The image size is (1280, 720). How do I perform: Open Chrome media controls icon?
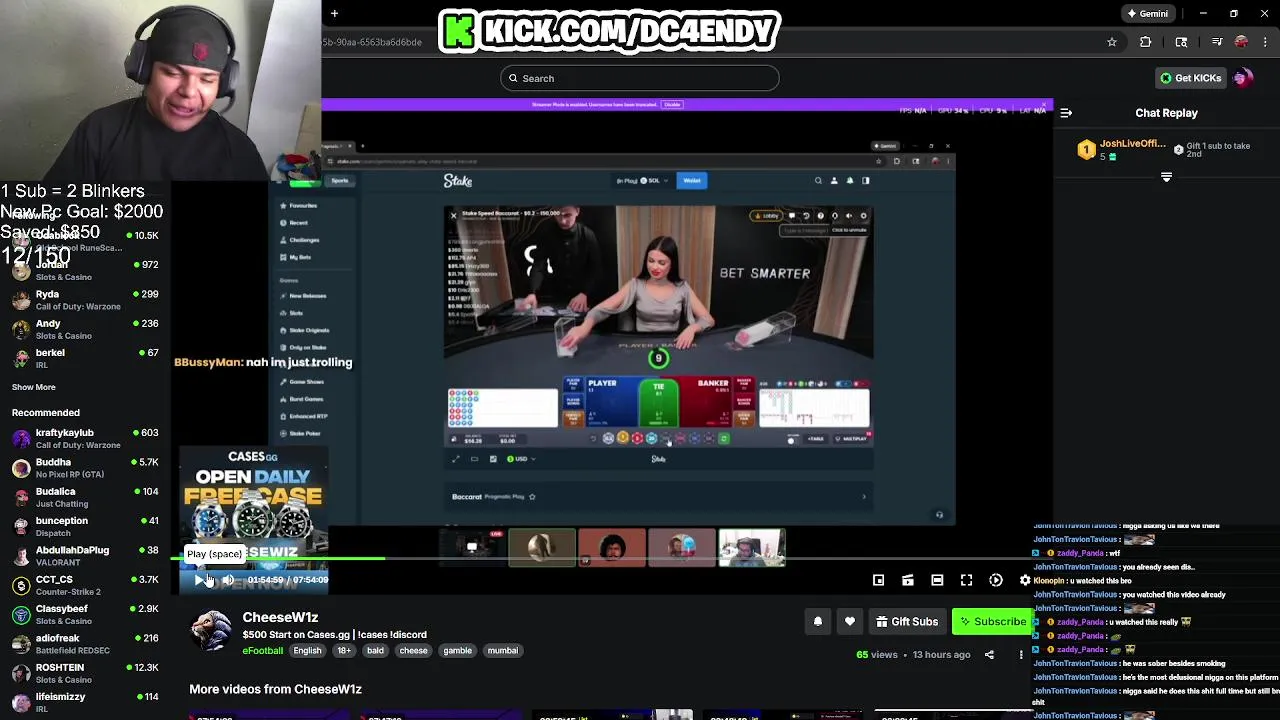click(x=1217, y=42)
